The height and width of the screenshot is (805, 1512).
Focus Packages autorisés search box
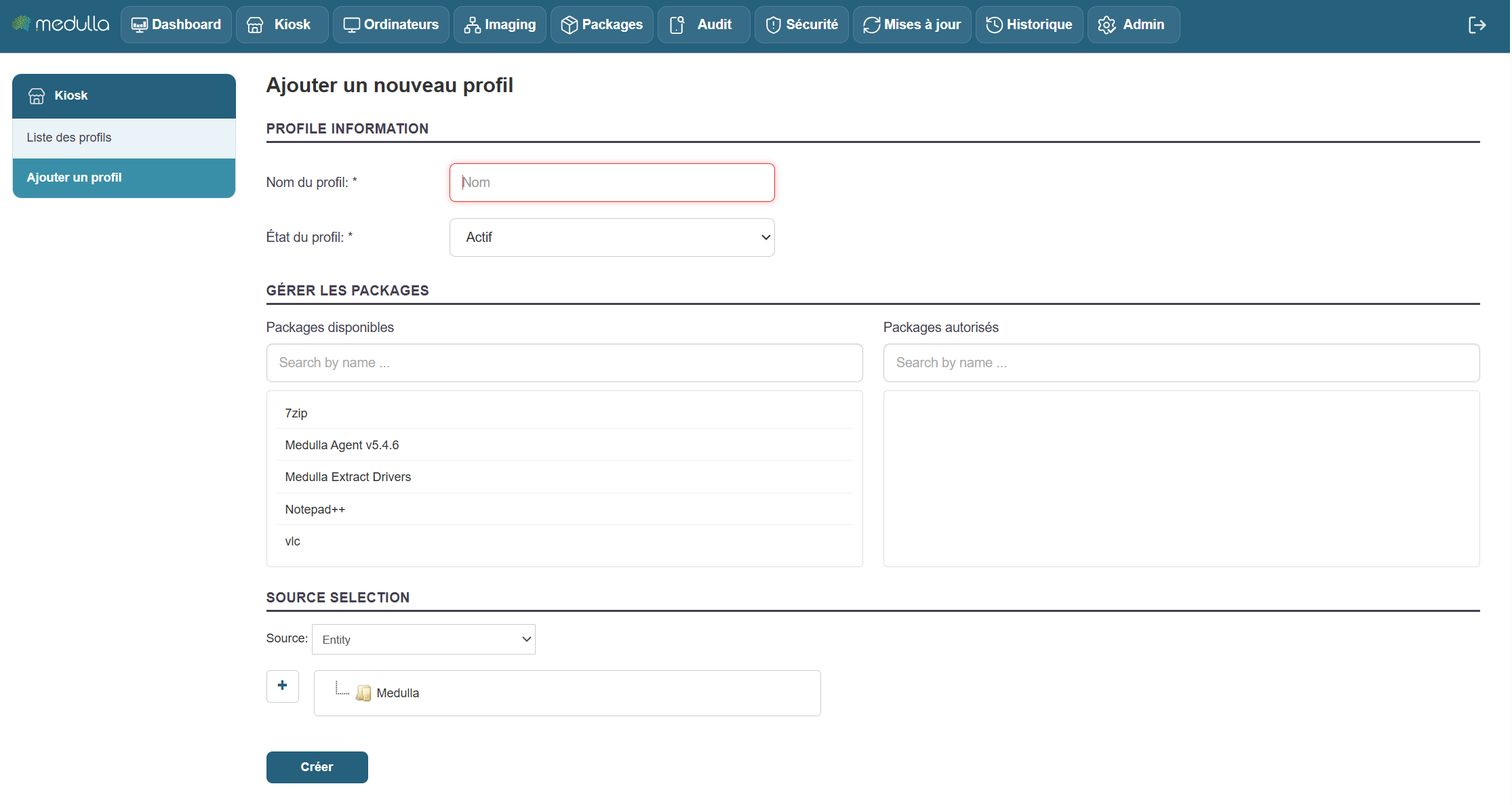coord(1180,363)
